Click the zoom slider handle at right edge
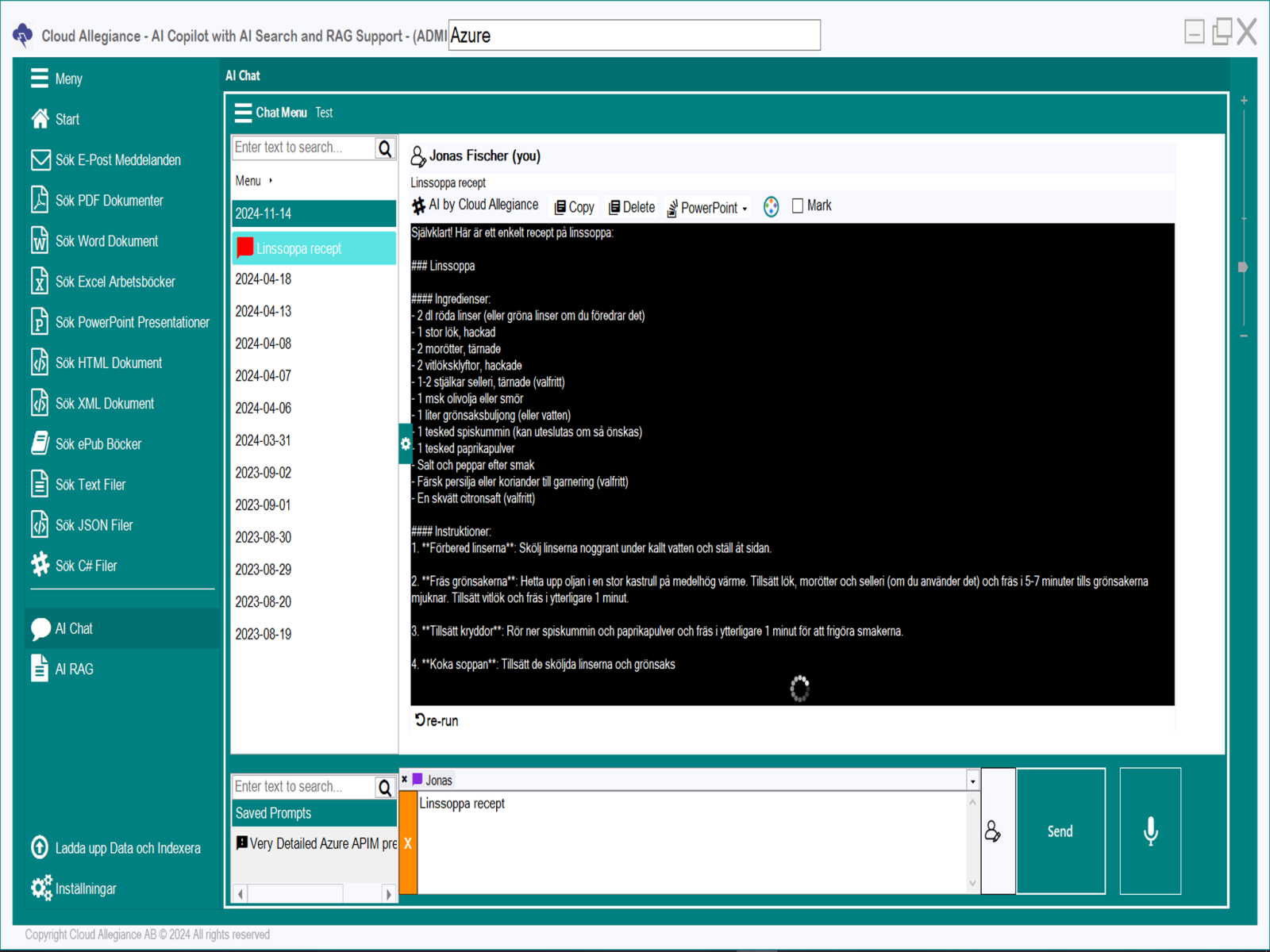 [1243, 267]
